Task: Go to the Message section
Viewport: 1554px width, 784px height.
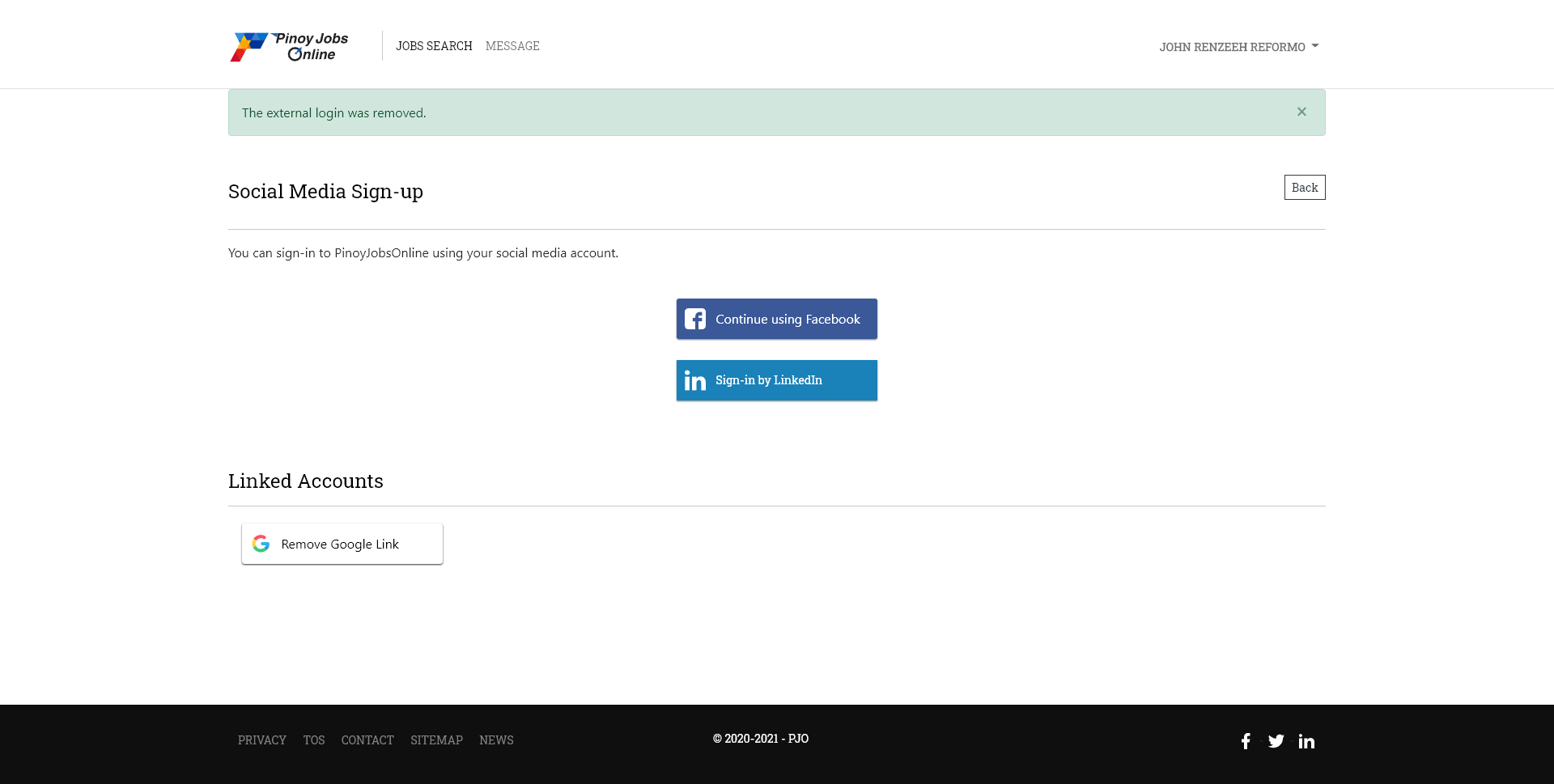Action: (x=512, y=46)
